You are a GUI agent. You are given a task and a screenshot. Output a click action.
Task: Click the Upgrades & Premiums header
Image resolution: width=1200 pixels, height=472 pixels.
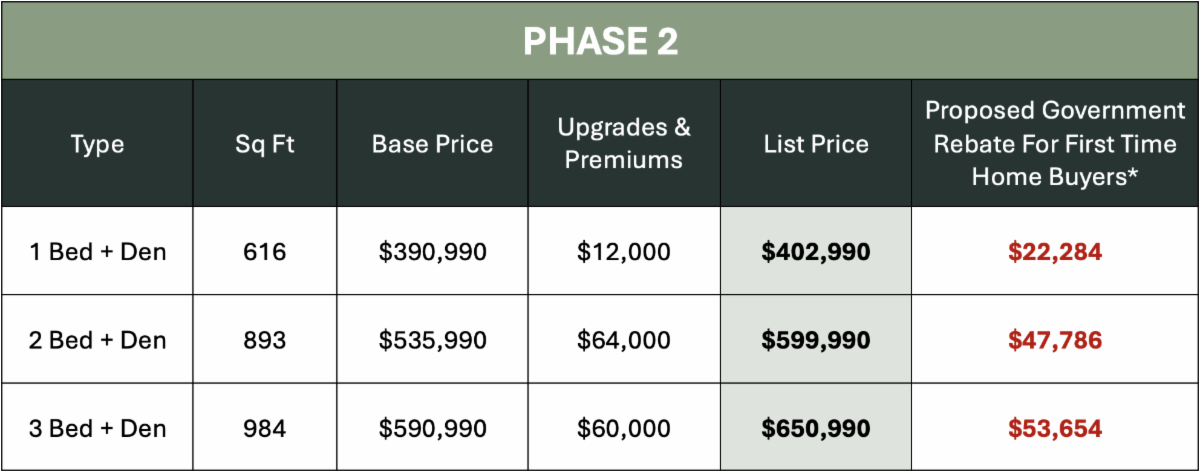pyautogui.click(x=624, y=144)
